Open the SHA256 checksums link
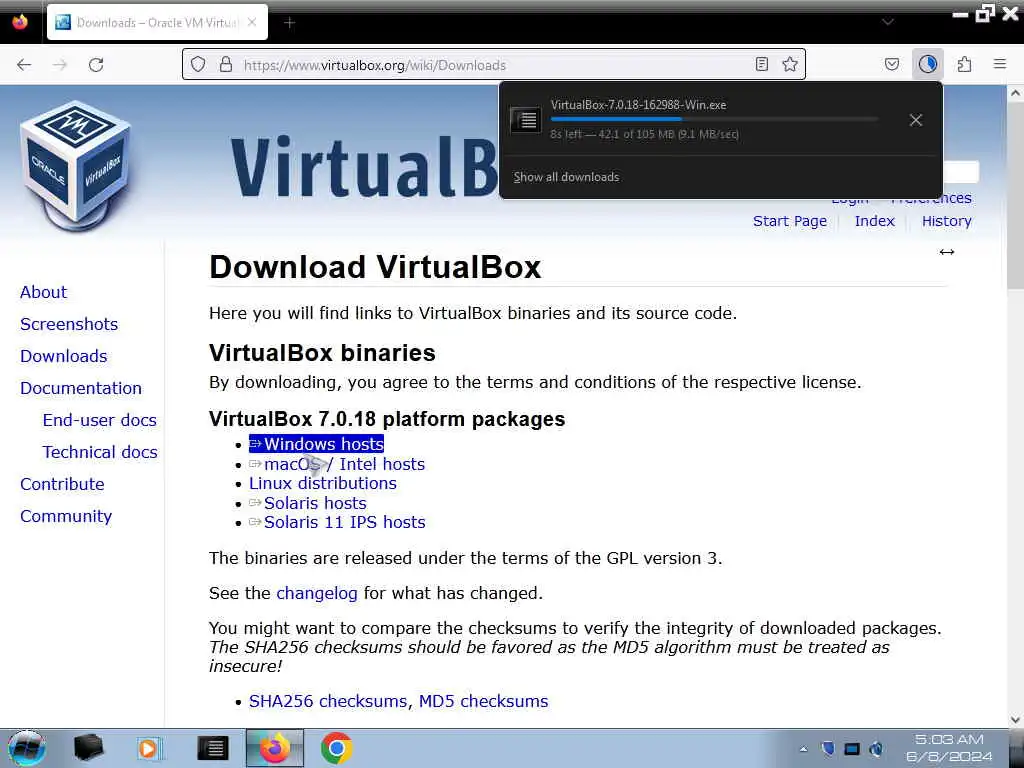This screenshot has height=768, width=1024. tap(328, 701)
